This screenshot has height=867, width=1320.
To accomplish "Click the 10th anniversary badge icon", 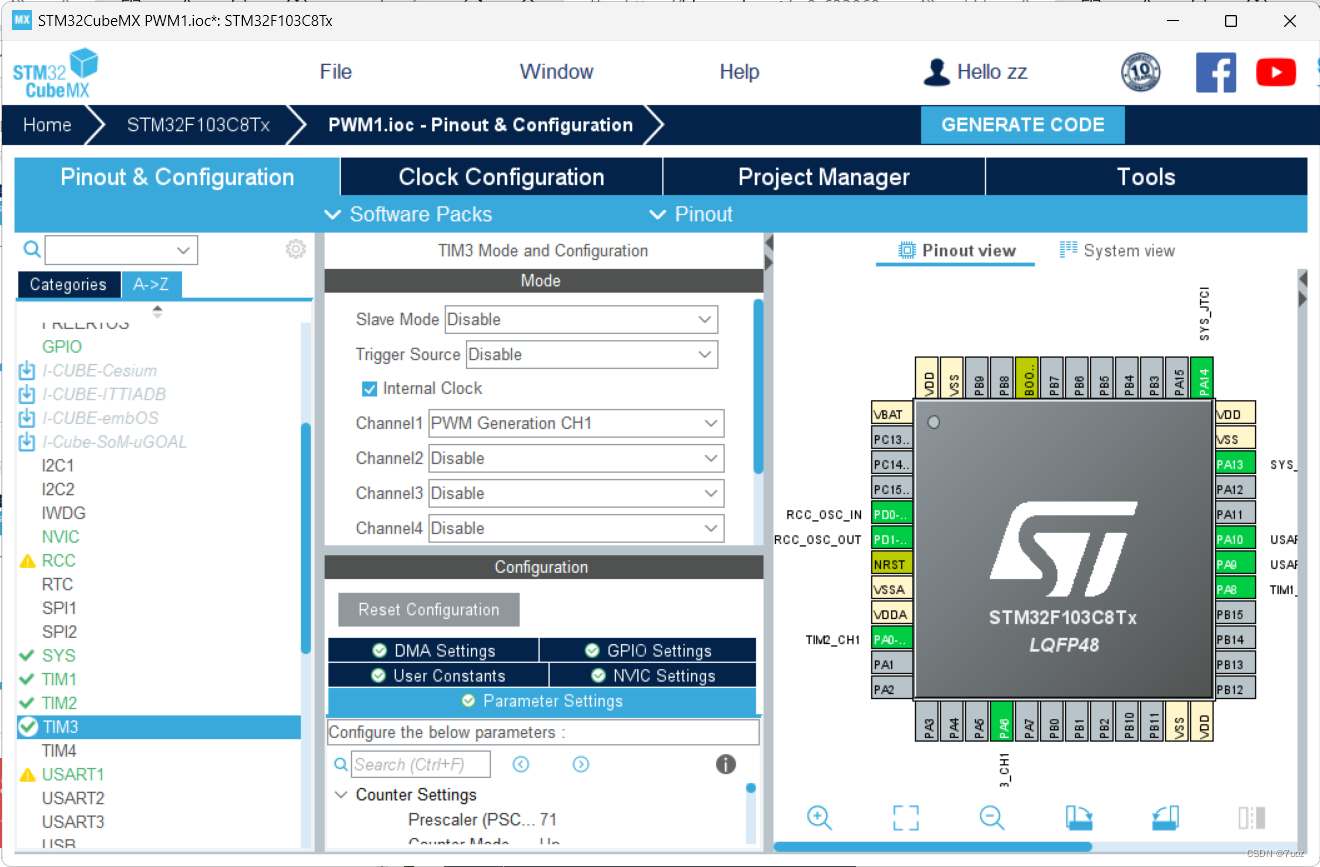I will click(1141, 72).
